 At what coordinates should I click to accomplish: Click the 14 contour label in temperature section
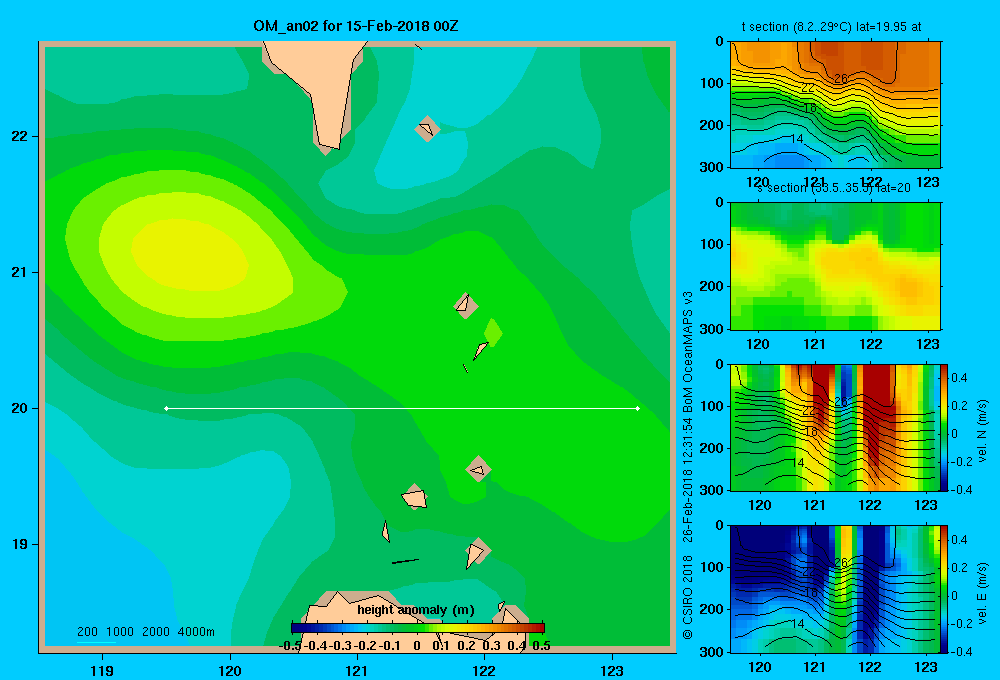797,138
